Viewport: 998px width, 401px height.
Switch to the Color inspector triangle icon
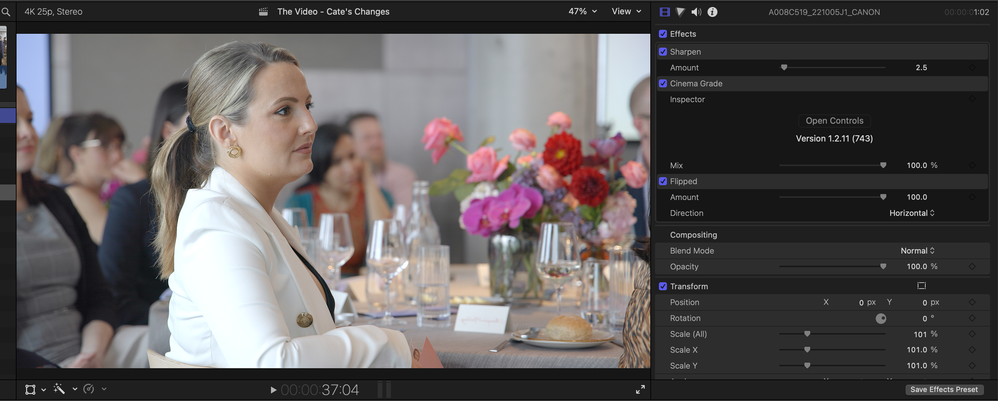(x=681, y=12)
